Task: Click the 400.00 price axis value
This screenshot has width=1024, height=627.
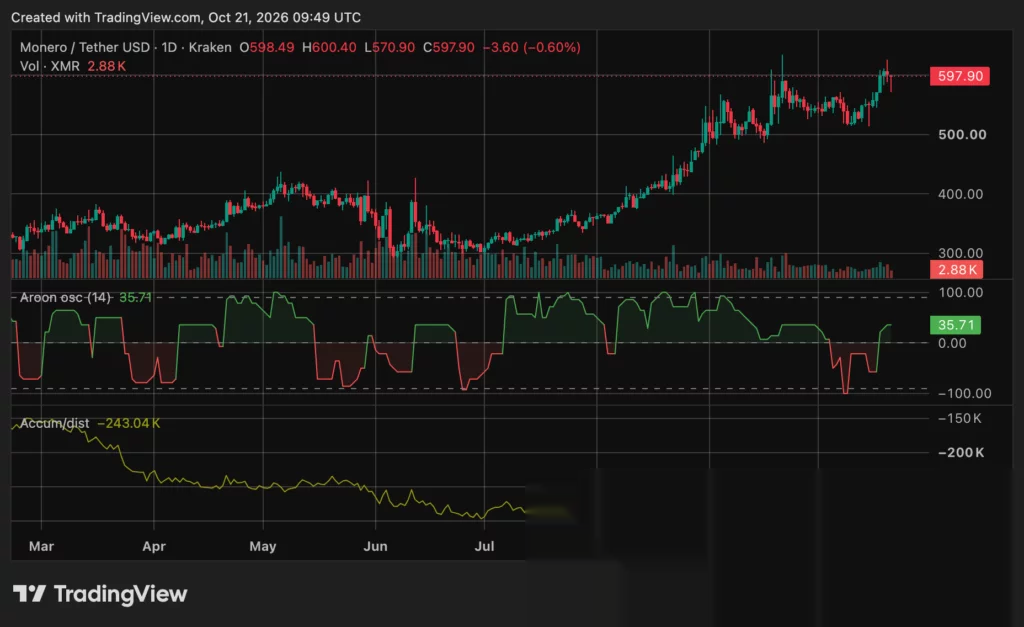Action: (960, 194)
